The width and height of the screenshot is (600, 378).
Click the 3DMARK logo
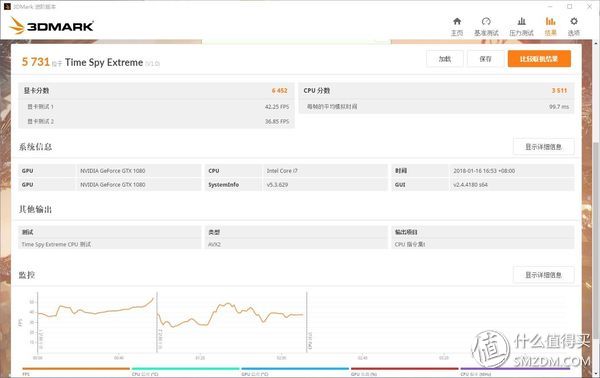52,26
